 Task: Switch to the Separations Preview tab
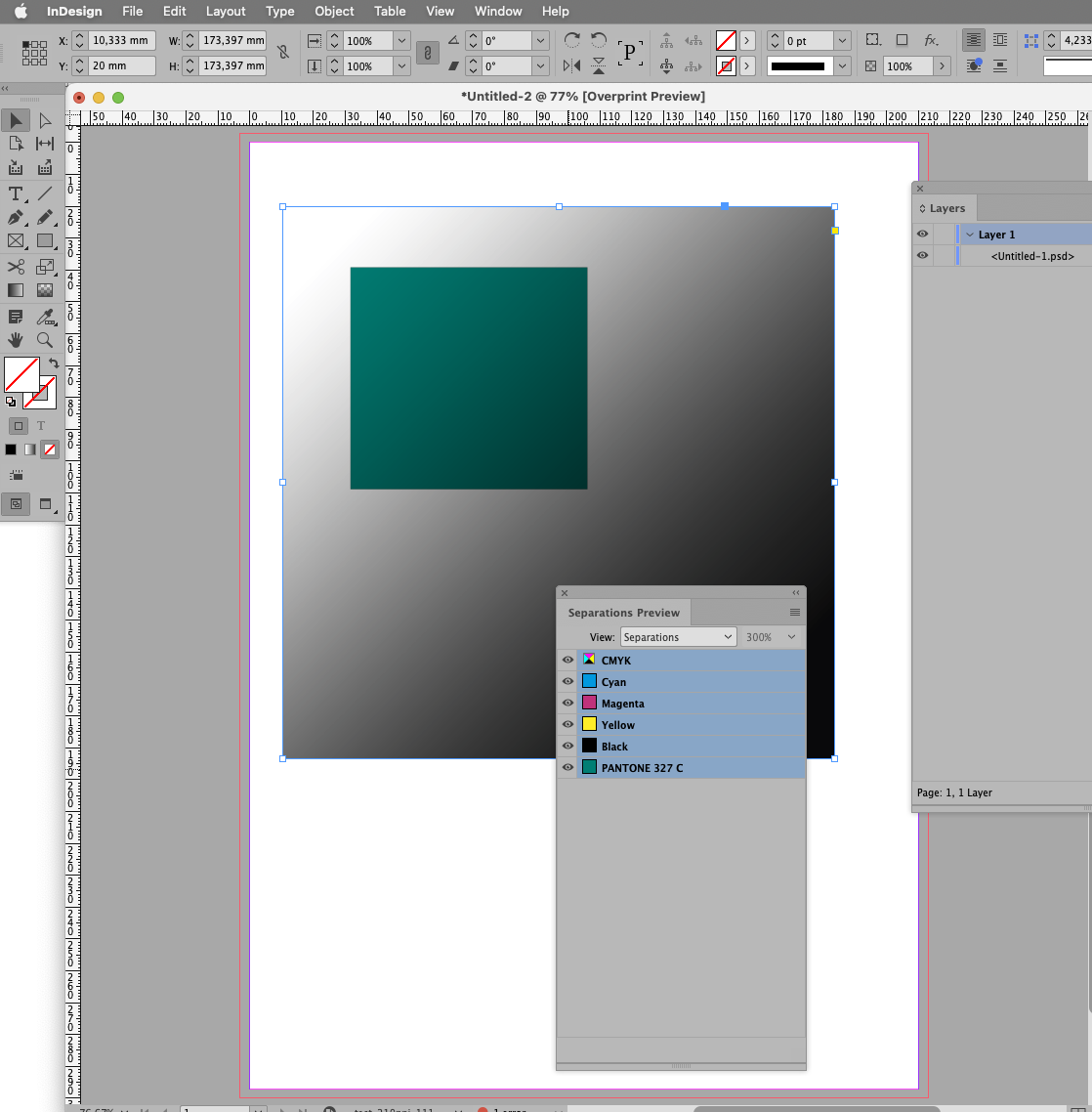coord(623,613)
